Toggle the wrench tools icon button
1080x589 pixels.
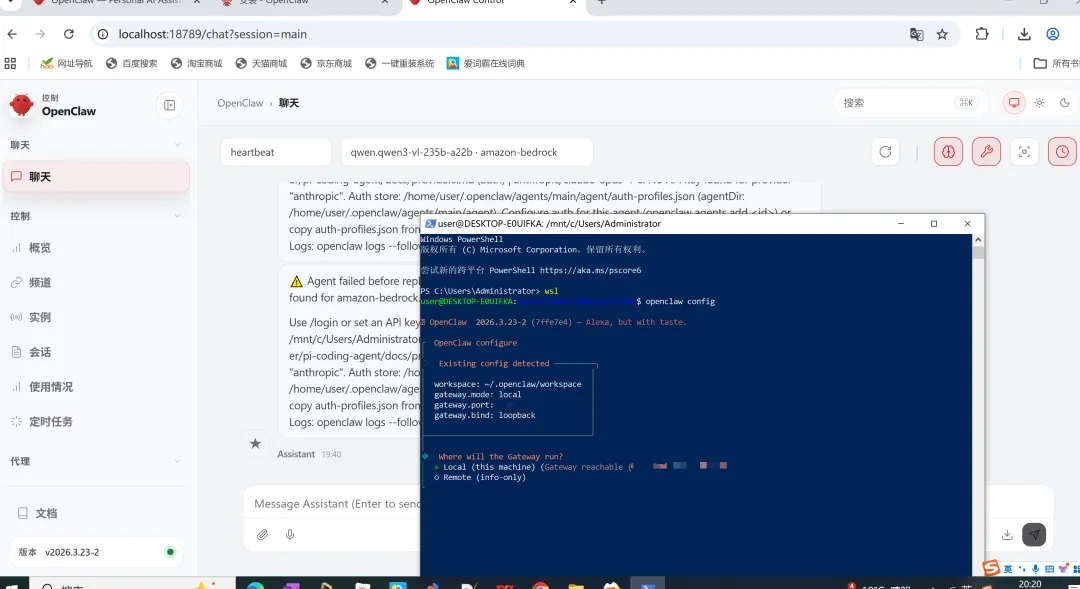tap(986, 152)
